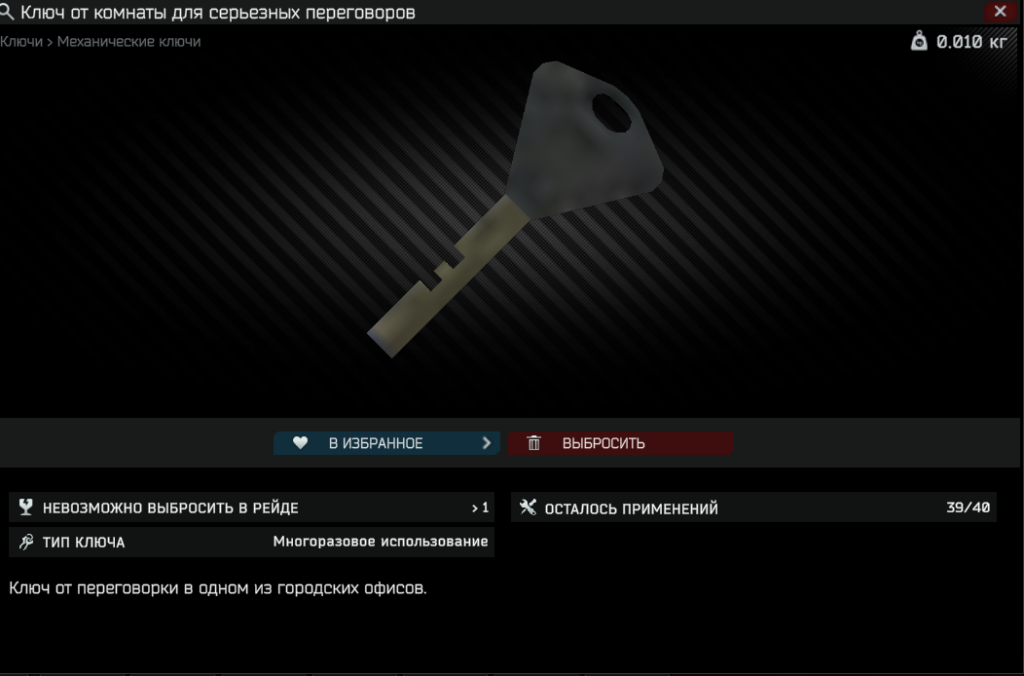Click the key type icon near ТИП КЛЮЧА

(25, 542)
